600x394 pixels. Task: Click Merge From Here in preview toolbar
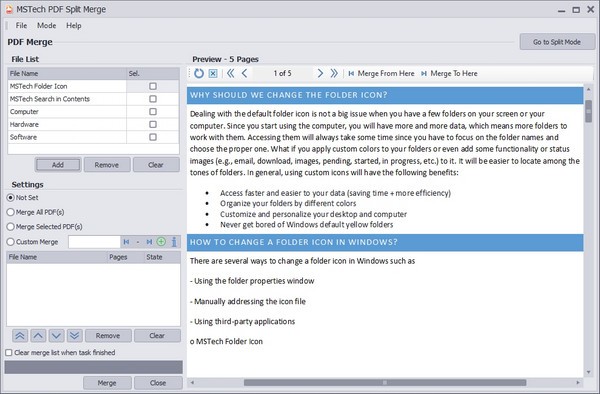[x=381, y=73]
